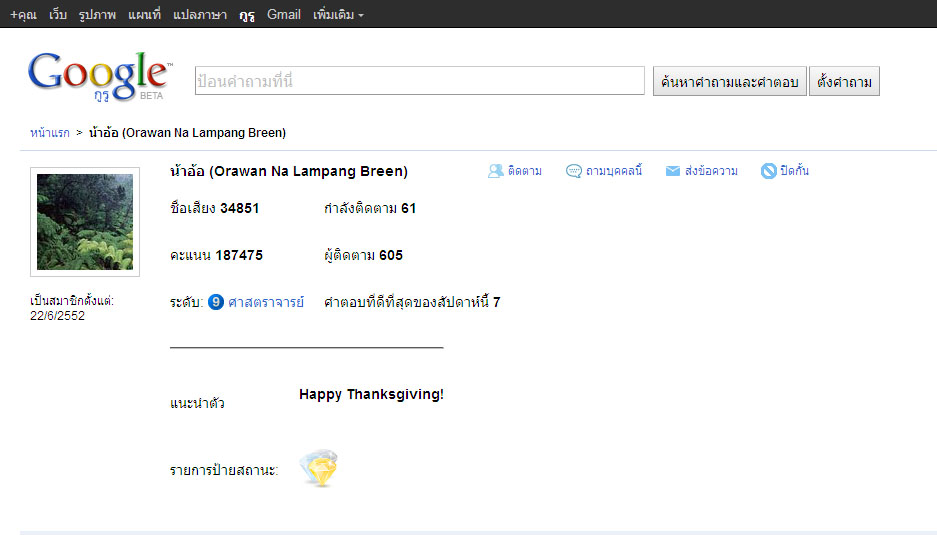937x535 pixels.
Task: Click the ปิดกั้น block link
Action: tap(794, 171)
